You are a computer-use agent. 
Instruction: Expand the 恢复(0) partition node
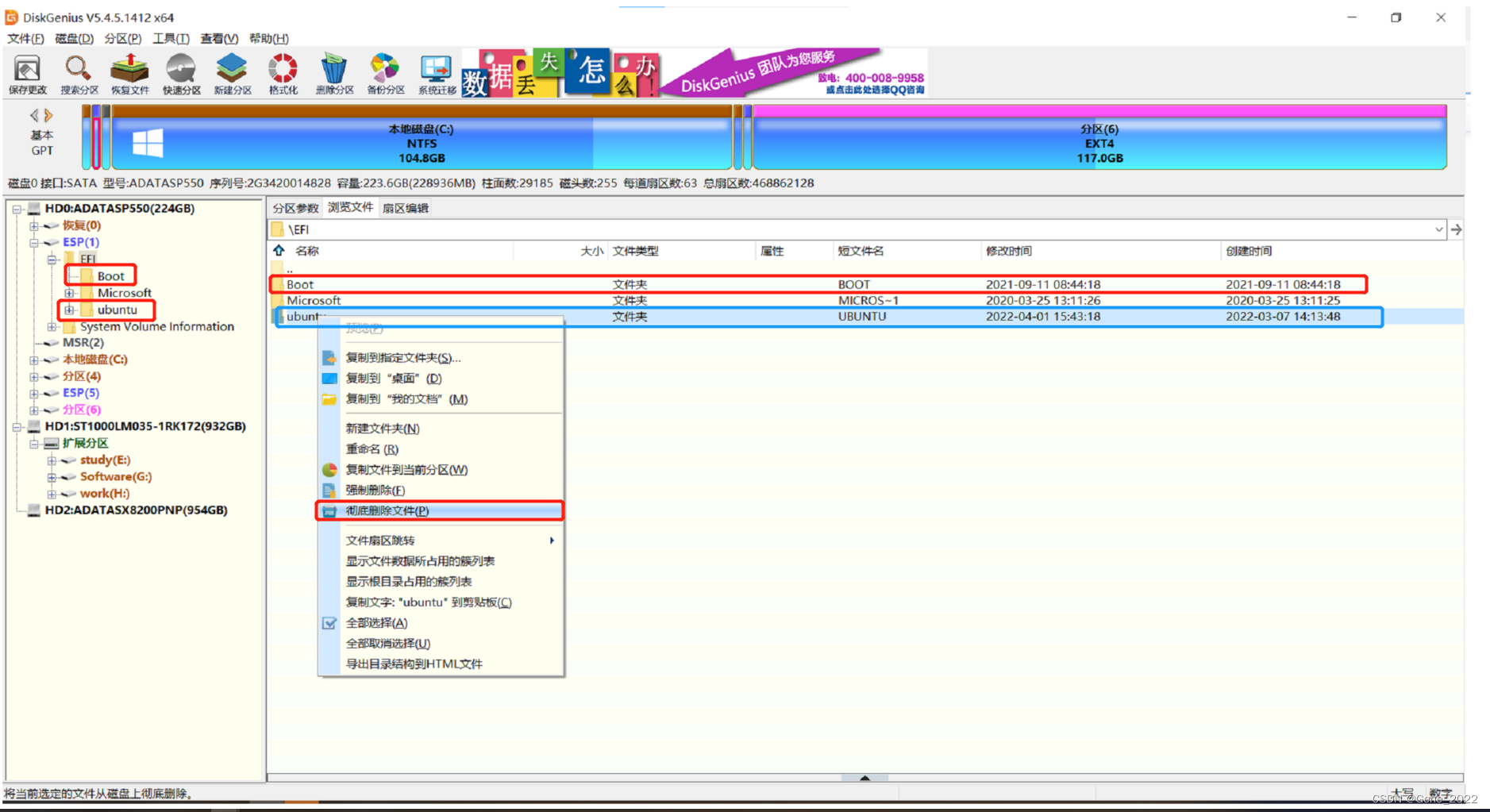(34, 225)
